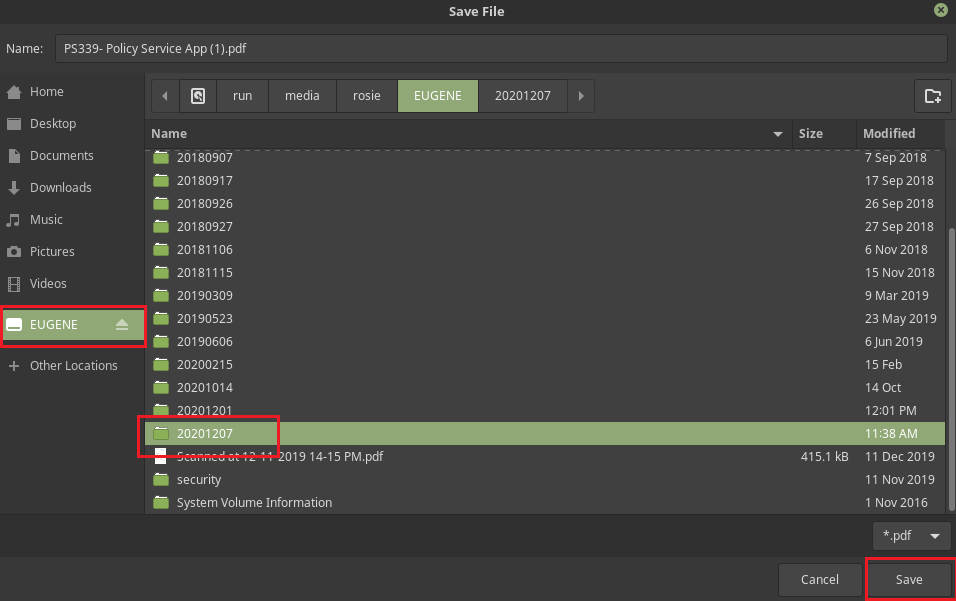Click the recent files path icon

tap(198, 96)
